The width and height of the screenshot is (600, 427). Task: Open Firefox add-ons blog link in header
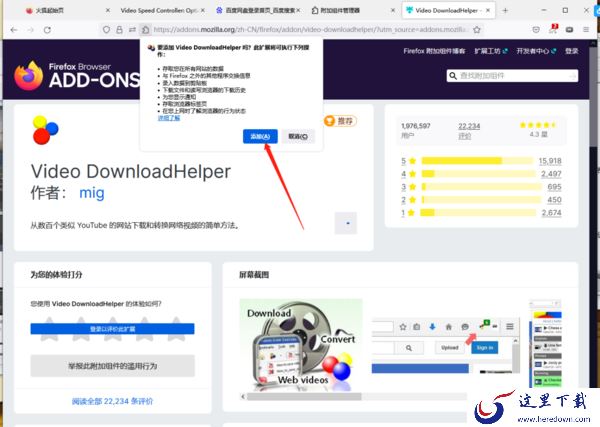434,51
